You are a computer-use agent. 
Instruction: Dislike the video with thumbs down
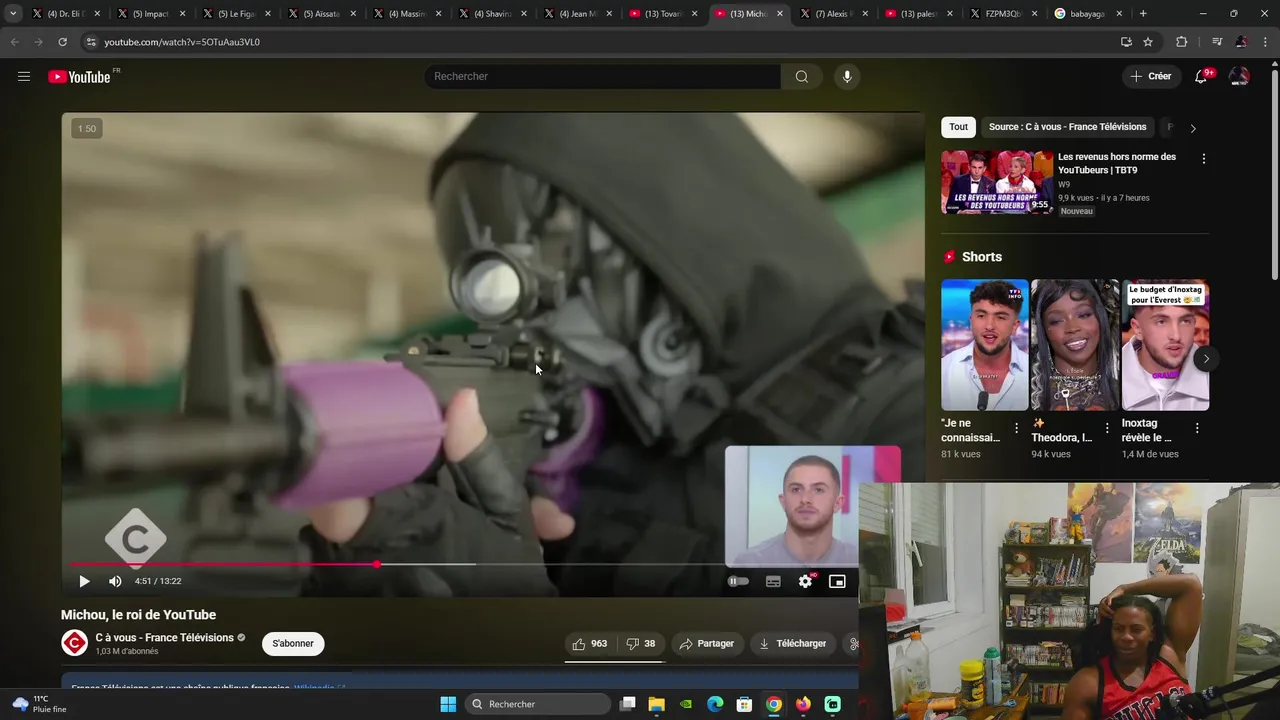click(641, 644)
